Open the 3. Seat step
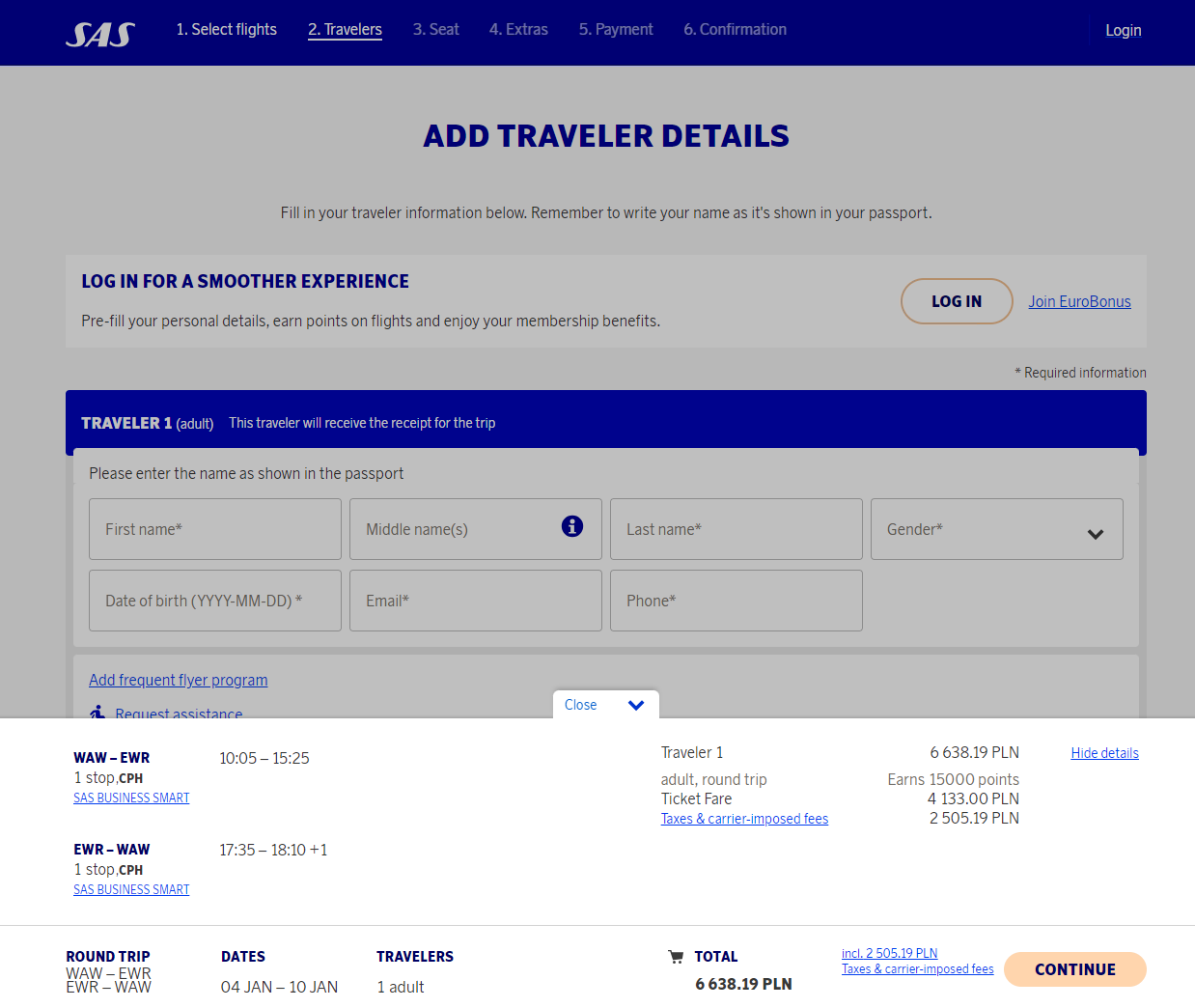Image resolution: width=1195 pixels, height=1008 pixels. (x=435, y=30)
